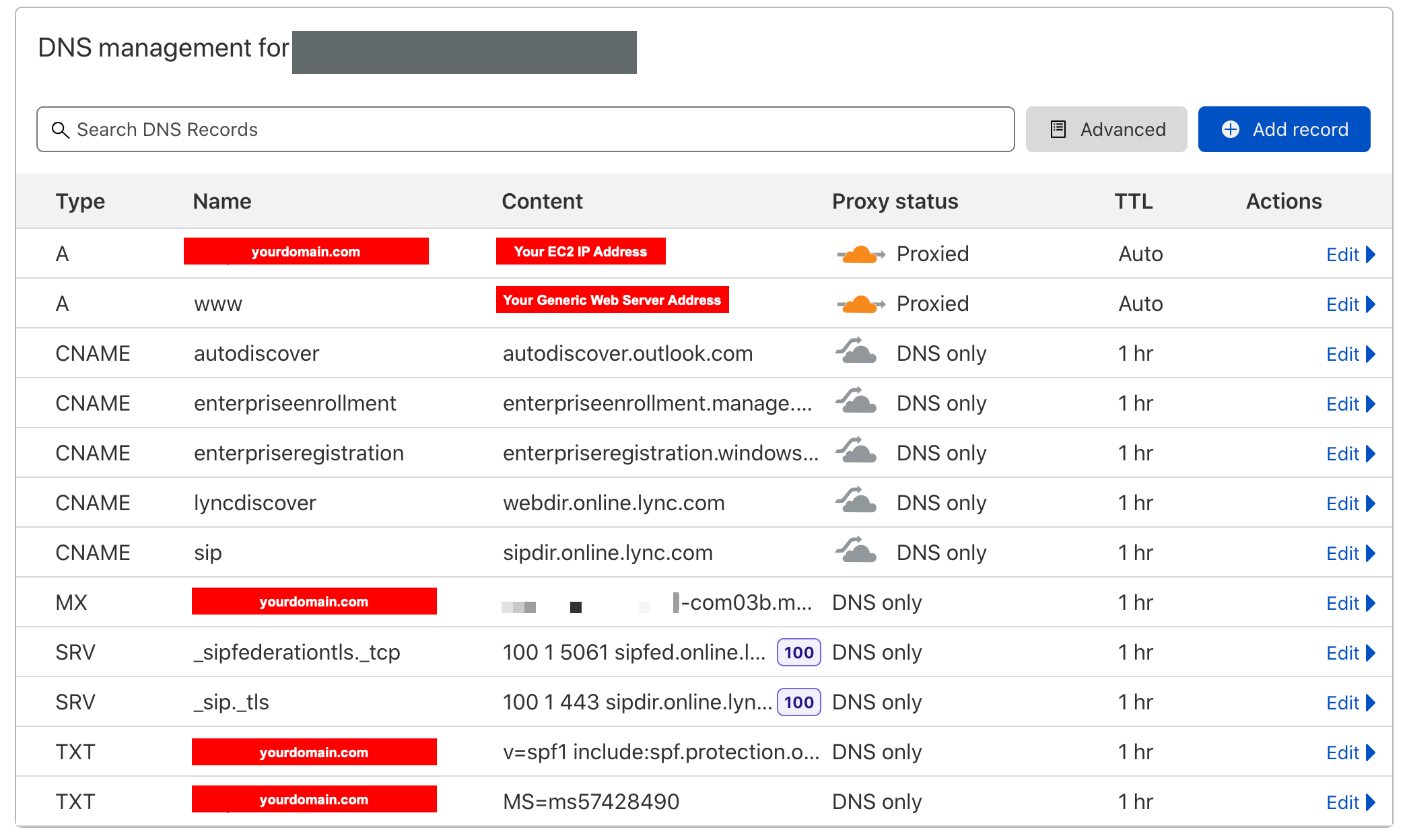
Task: Focus the Search DNS Records field
Action: click(x=525, y=129)
